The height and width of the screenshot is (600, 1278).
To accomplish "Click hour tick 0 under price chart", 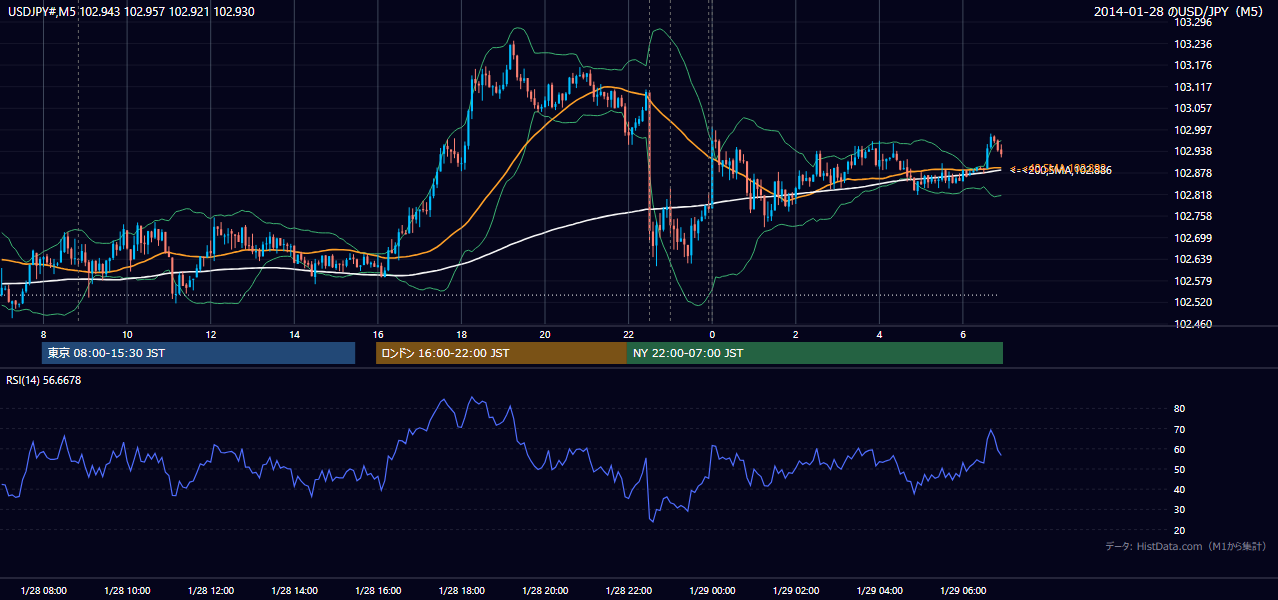I will tap(712, 334).
